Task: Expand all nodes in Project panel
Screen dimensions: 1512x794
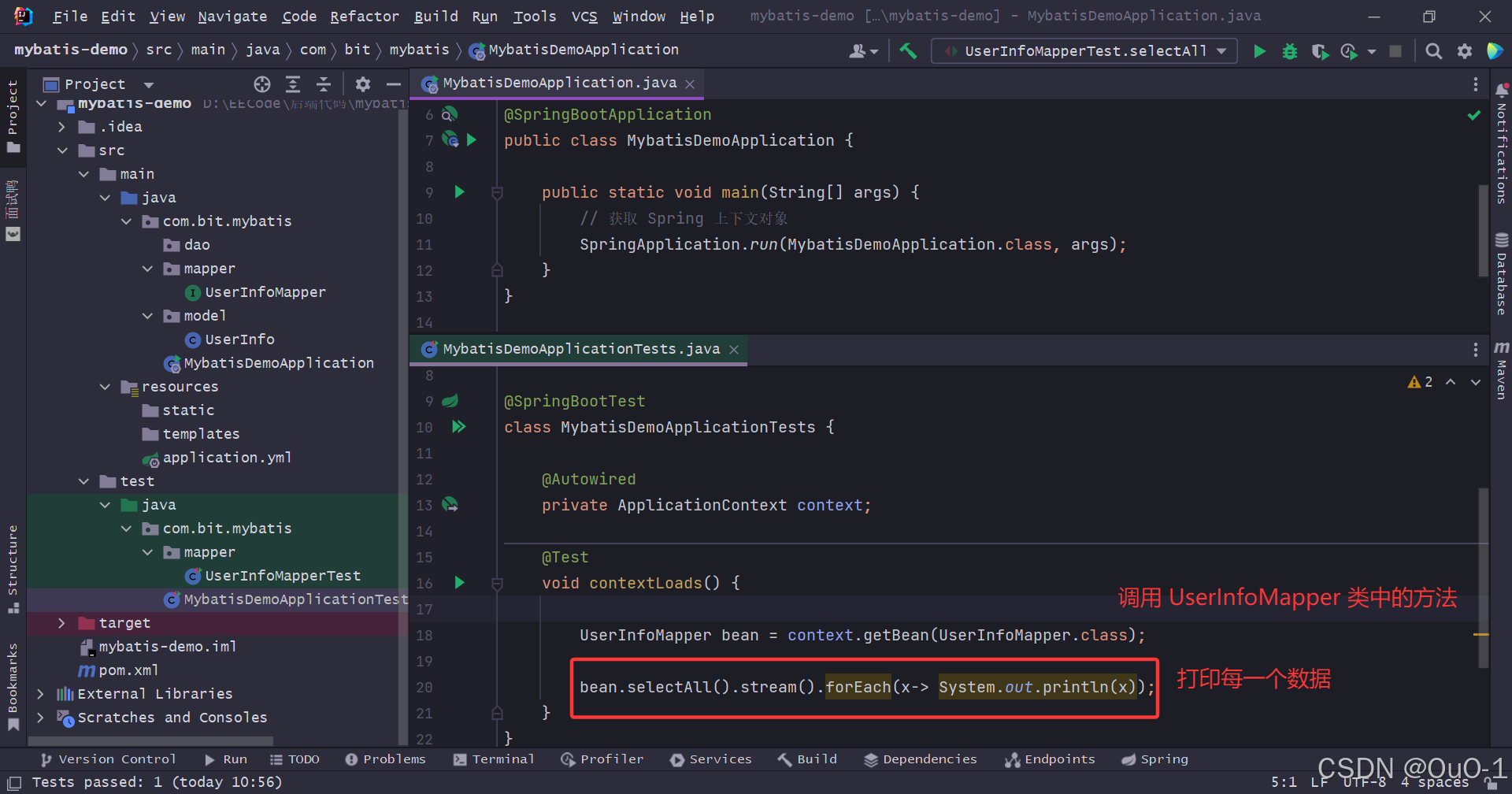Action: [x=293, y=84]
